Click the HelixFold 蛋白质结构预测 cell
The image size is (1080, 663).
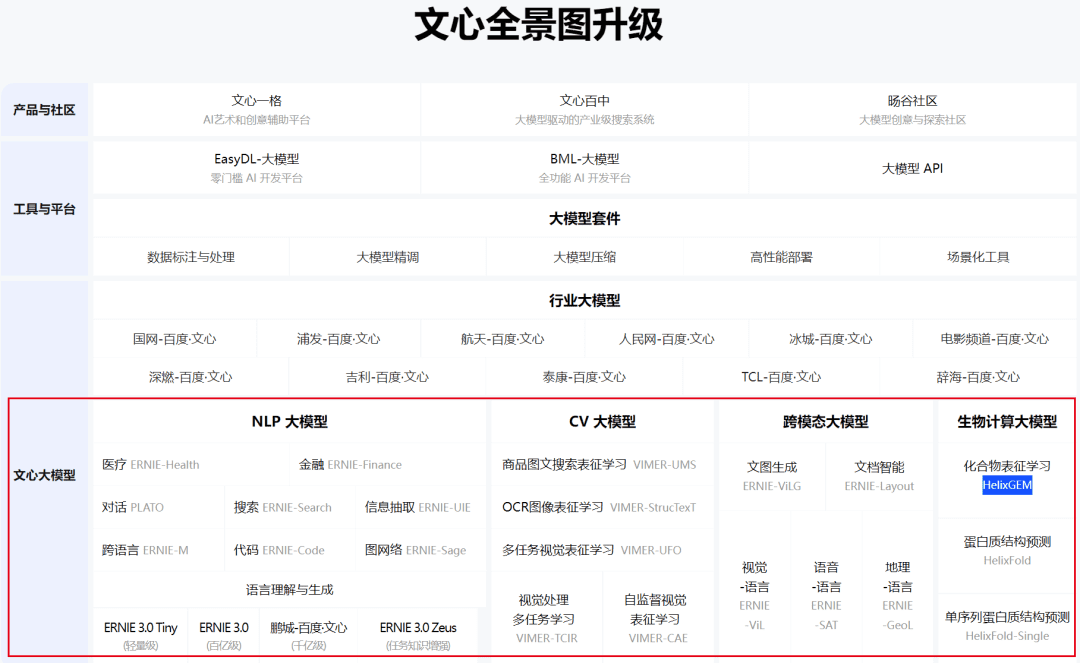[1006, 550]
